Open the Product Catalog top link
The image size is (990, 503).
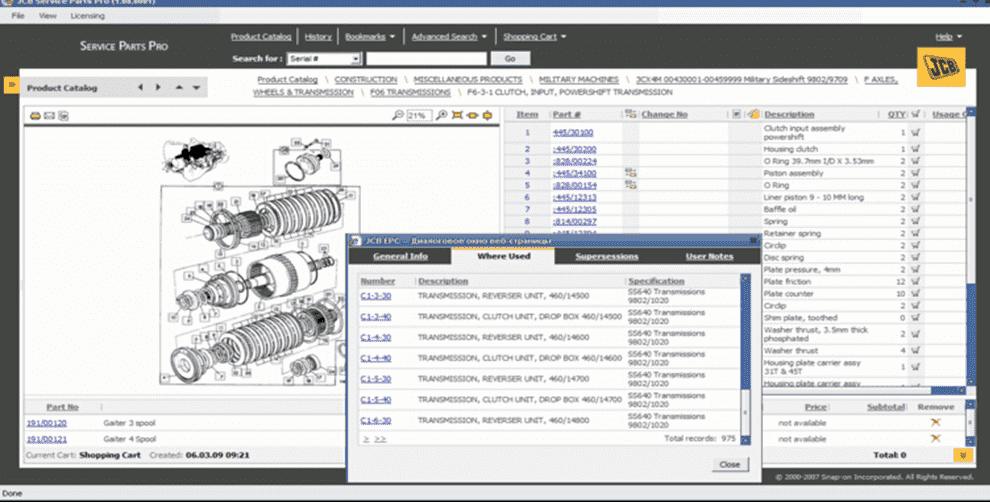point(261,37)
